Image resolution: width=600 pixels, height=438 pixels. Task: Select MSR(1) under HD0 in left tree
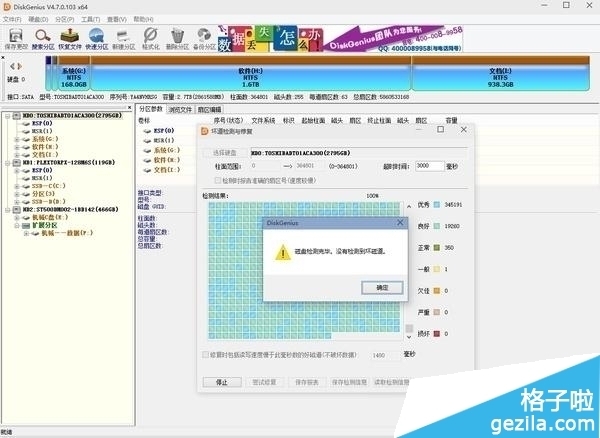[42, 131]
